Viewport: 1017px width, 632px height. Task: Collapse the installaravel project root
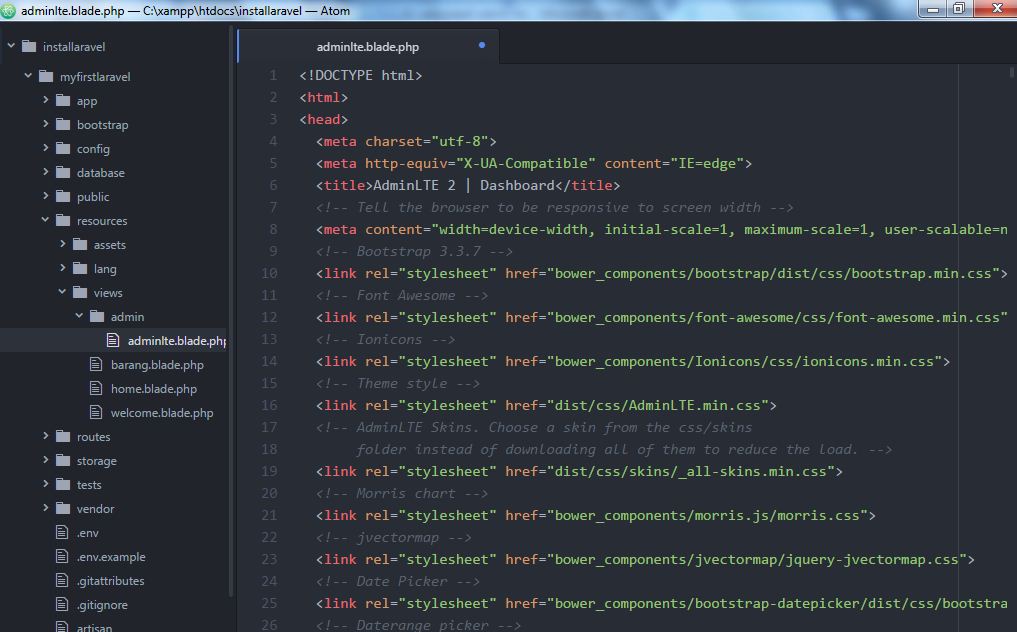tap(11, 46)
